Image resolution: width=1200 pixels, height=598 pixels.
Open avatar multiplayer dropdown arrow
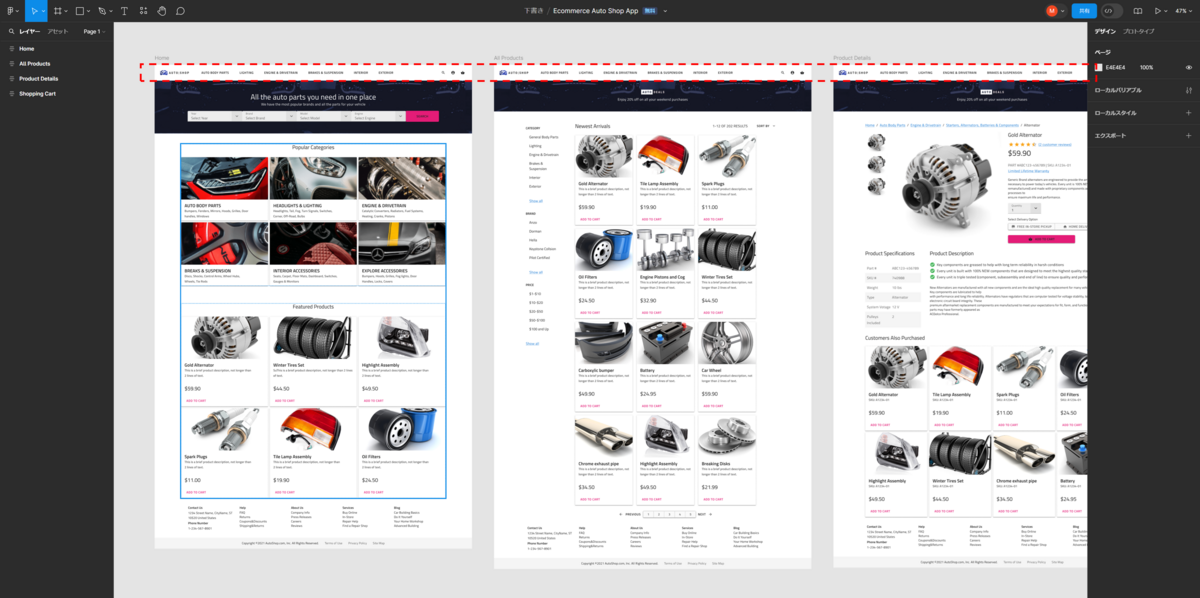(1063, 10)
